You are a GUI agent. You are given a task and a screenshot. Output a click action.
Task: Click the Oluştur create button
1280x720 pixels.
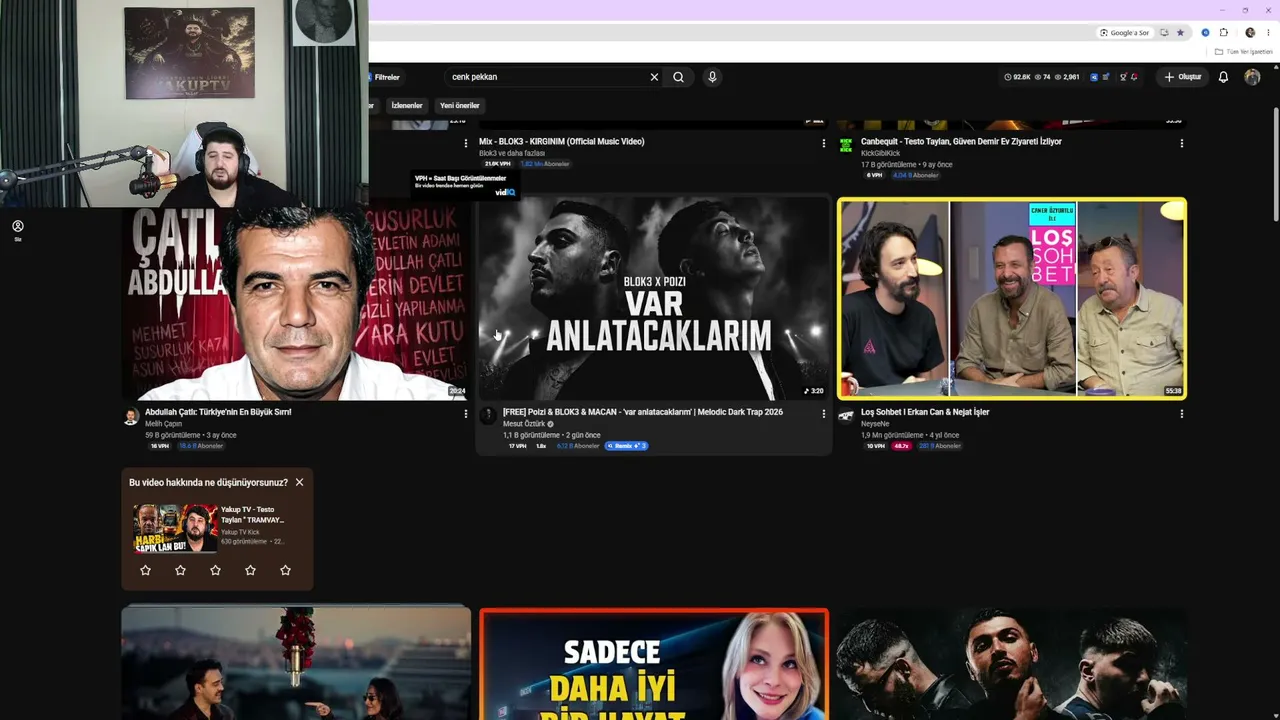tap(1182, 77)
